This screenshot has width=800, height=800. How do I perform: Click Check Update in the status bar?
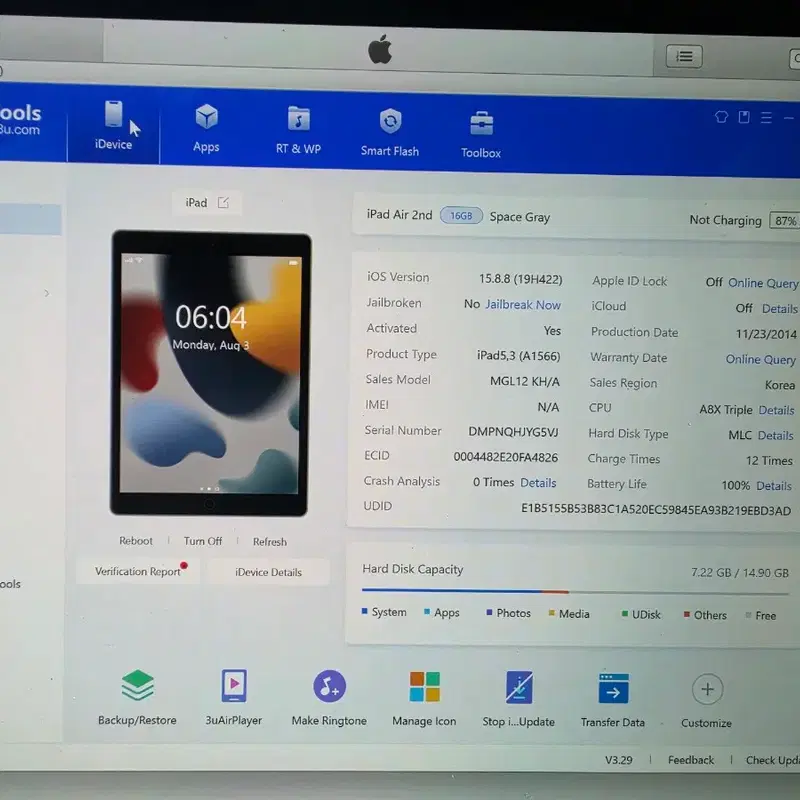pyautogui.click(x=772, y=761)
